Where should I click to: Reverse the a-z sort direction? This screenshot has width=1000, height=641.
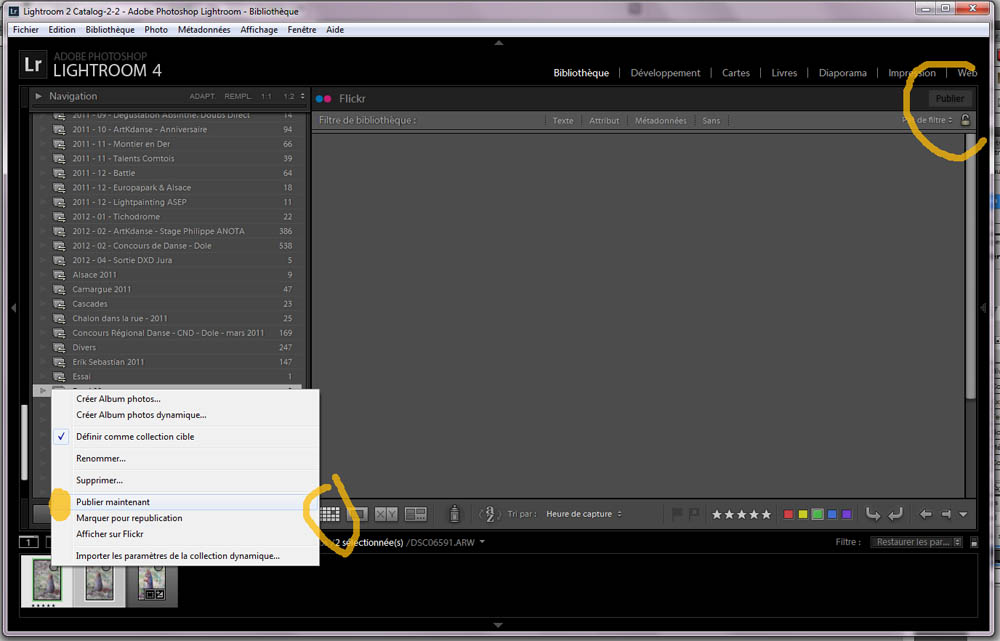(489, 514)
